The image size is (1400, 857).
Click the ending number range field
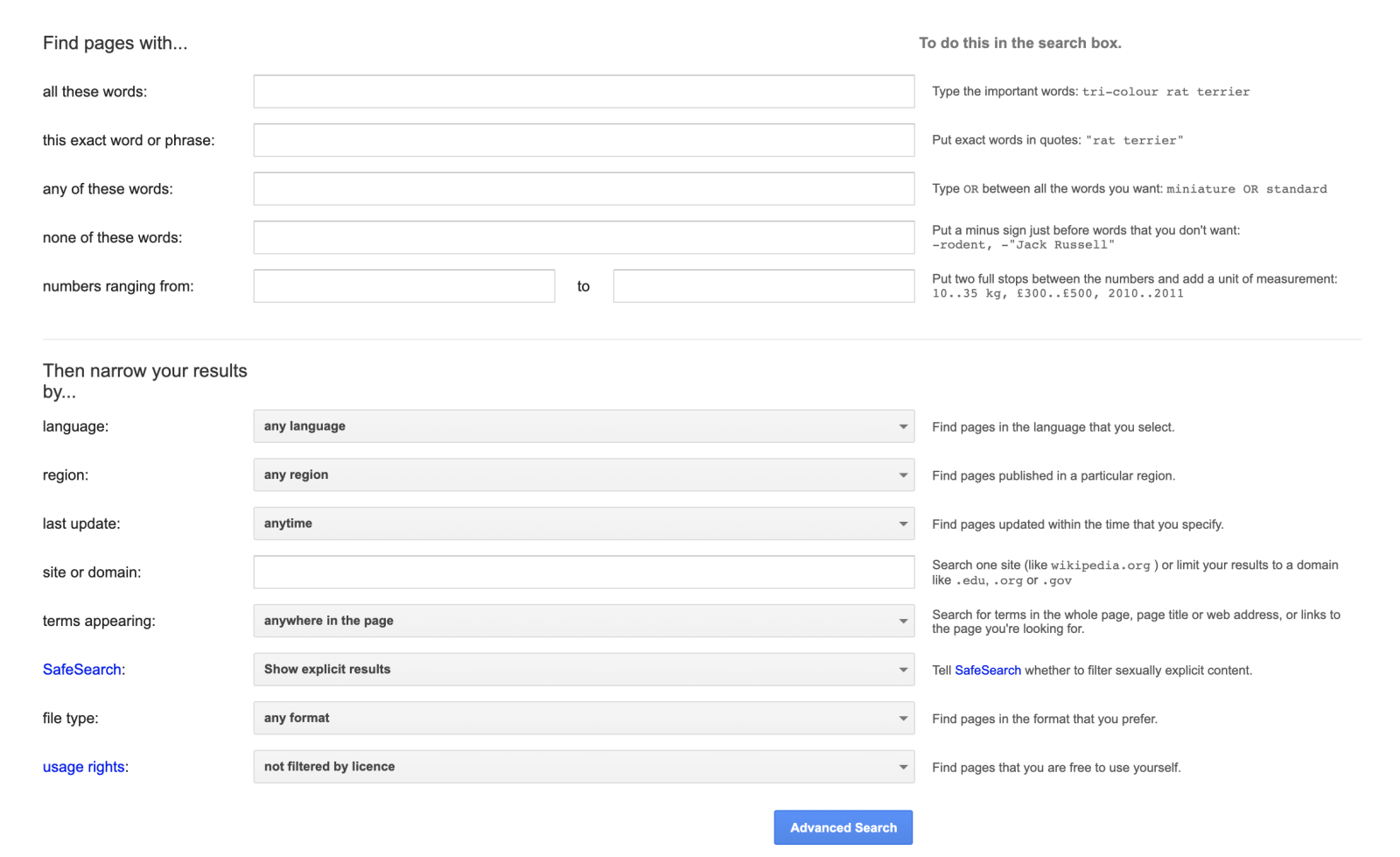tap(763, 286)
